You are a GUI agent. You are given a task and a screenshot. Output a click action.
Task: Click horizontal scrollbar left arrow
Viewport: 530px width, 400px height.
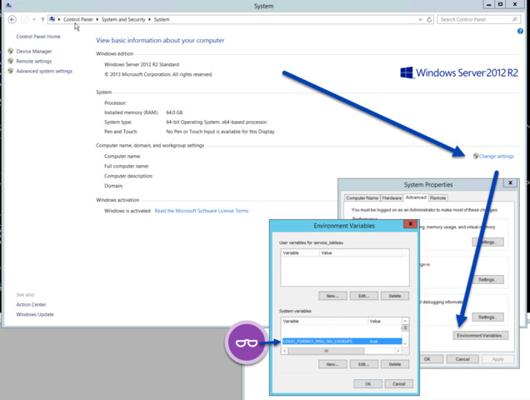pos(285,351)
